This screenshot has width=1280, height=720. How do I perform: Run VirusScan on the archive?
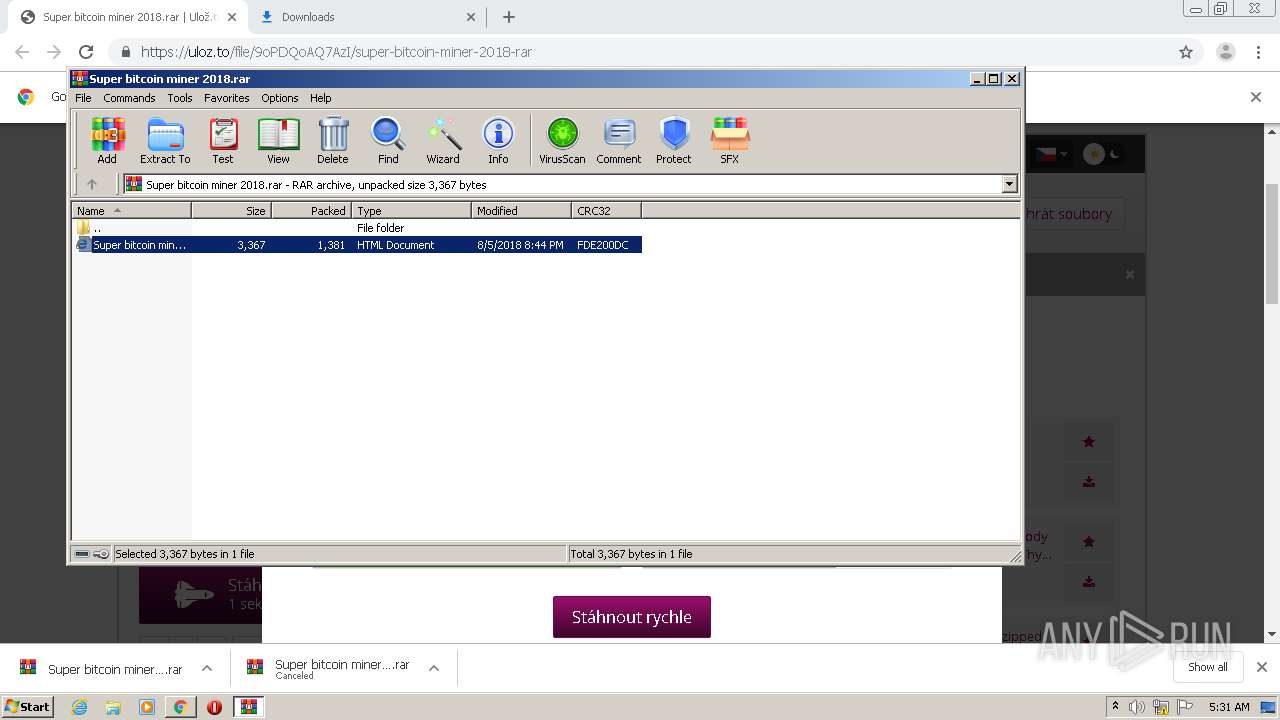point(562,140)
